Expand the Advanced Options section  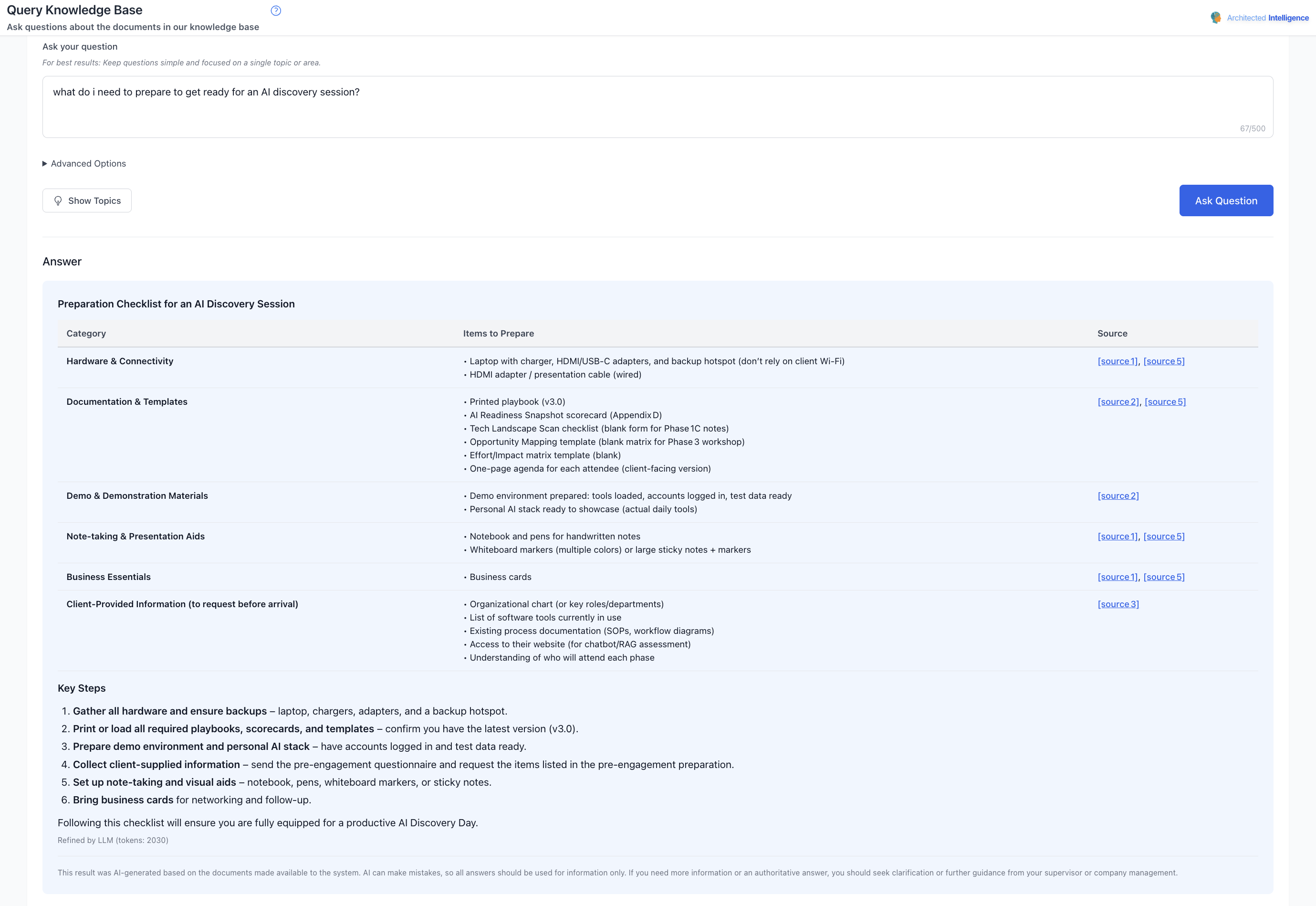84,163
